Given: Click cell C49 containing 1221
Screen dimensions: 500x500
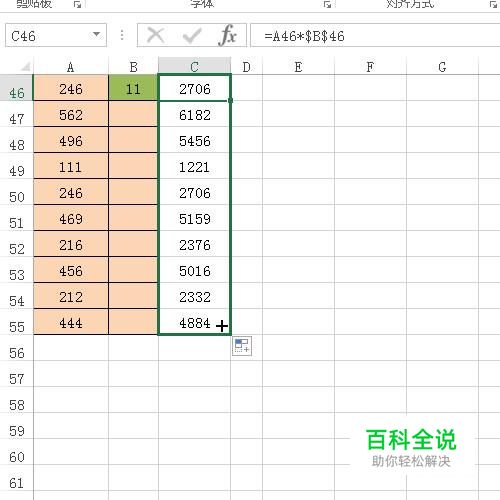Looking at the screenshot, I should (195, 166).
